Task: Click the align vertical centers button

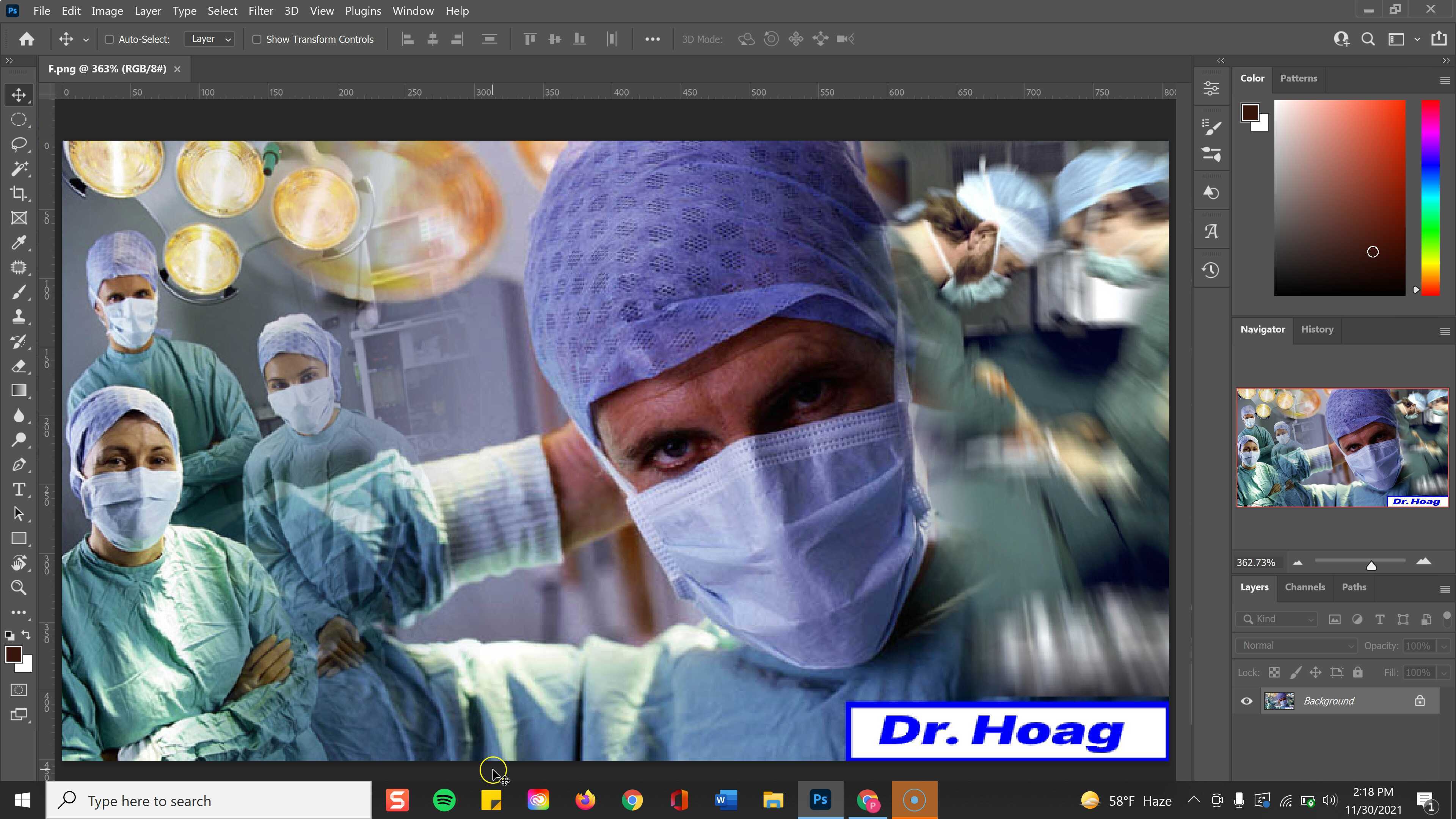Action: tap(554, 39)
